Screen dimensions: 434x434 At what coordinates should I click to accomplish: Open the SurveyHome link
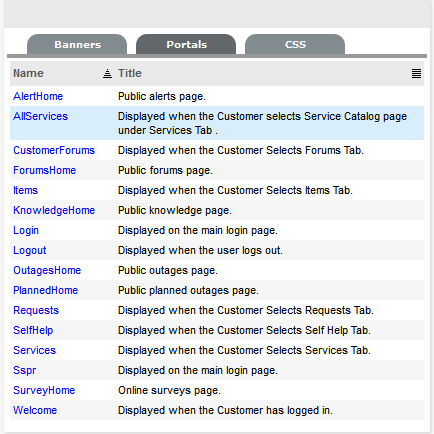pyautogui.click(x=44, y=390)
